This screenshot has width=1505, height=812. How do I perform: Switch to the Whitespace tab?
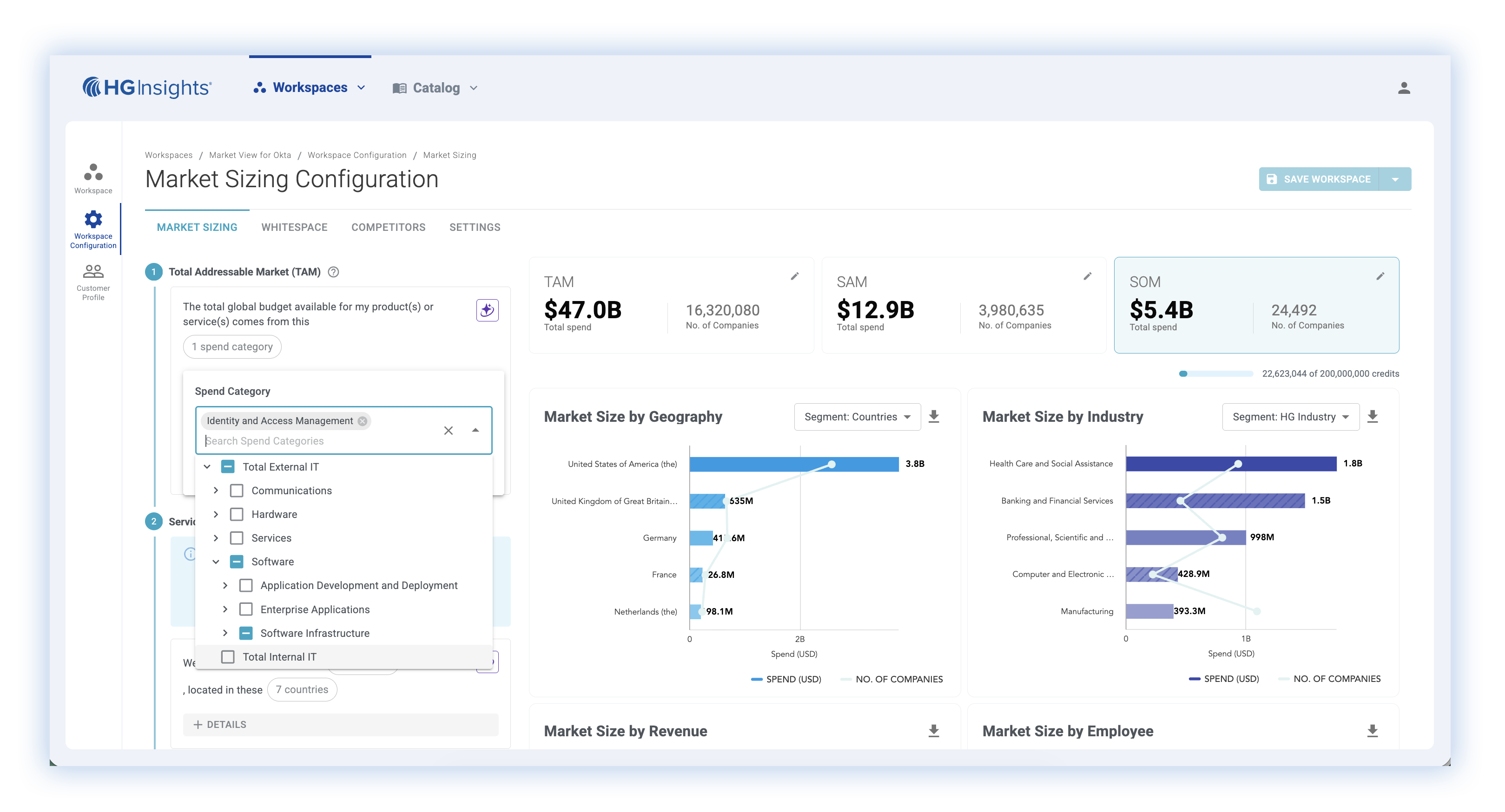click(294, 227)
